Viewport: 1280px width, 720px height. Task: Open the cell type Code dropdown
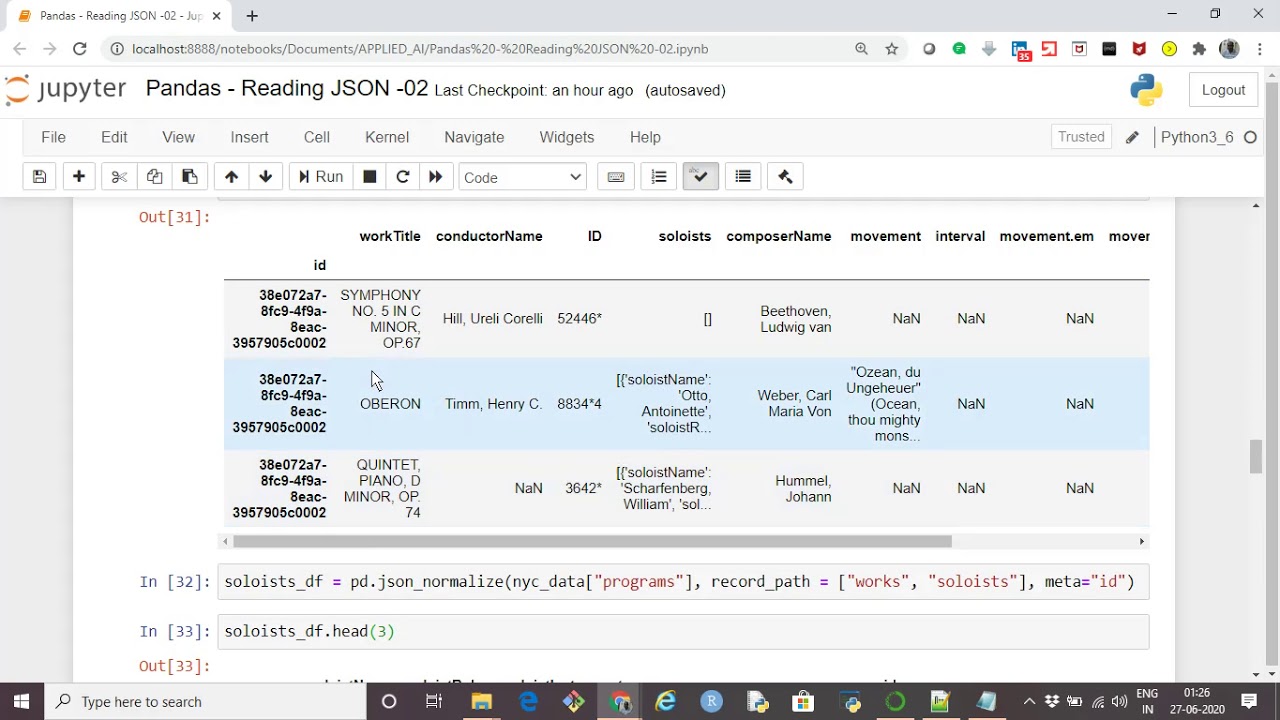(x=522, y=177)
